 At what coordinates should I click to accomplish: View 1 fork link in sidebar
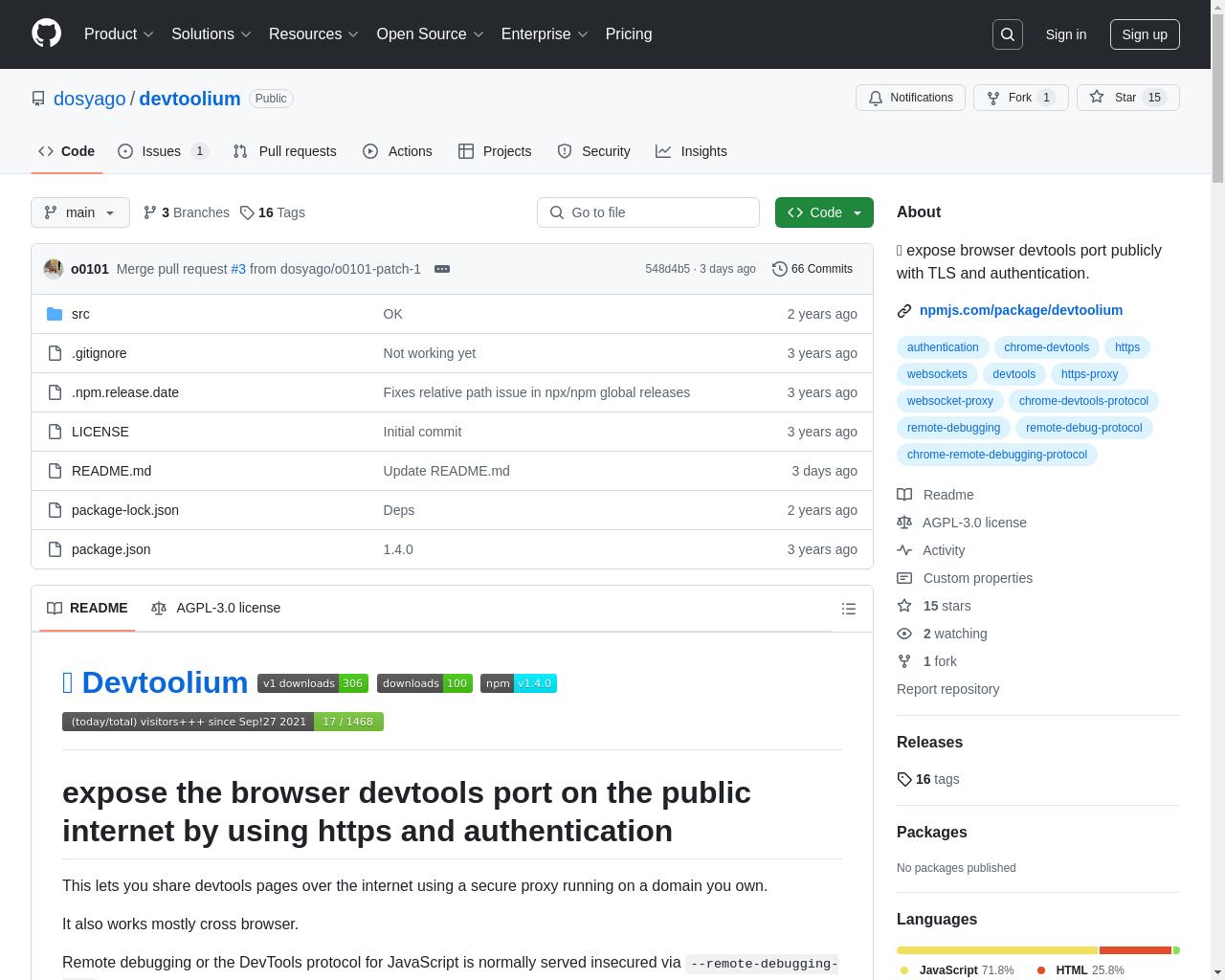pyautogui.click(x=926, y=661)
